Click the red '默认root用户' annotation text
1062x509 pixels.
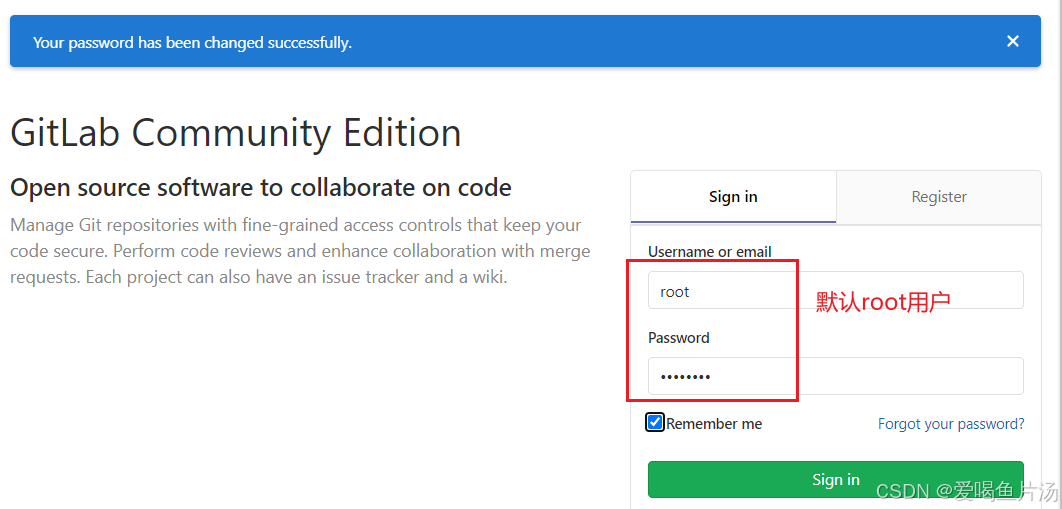tap(883, 302)
